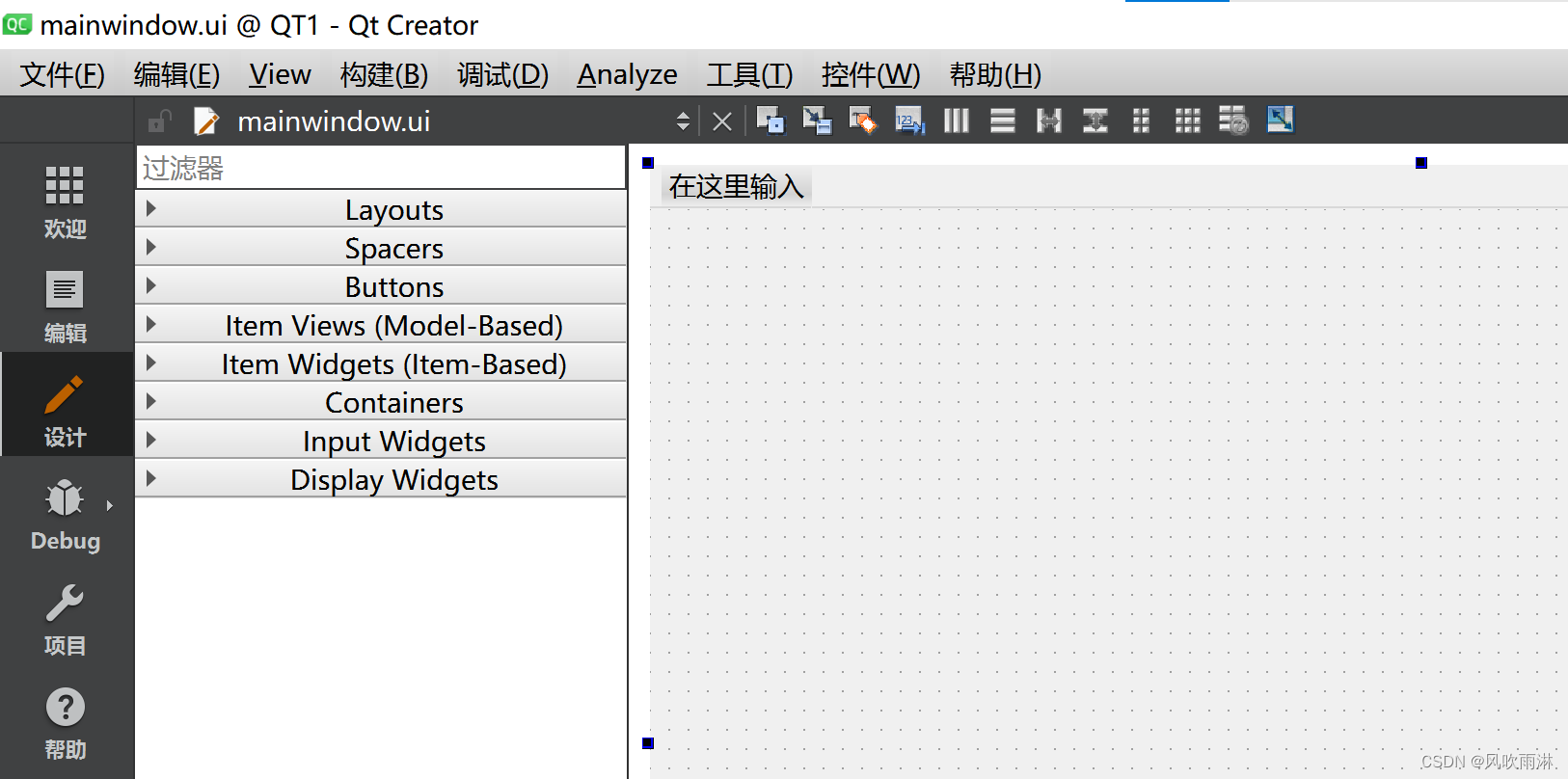The width and height of the screenshot is (1568, 779).
Task: Open the document selector arrows
Action: [683, 121]
